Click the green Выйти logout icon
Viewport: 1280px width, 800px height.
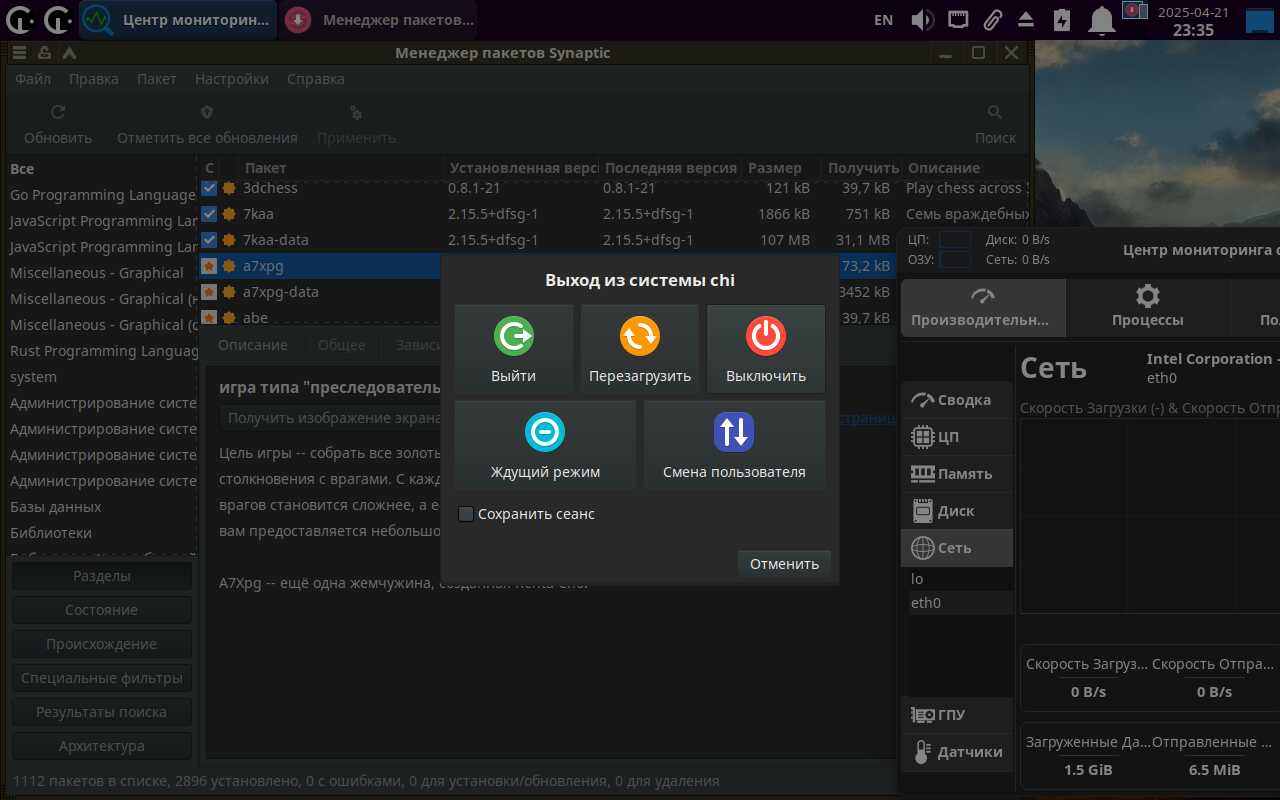(514, 336)
